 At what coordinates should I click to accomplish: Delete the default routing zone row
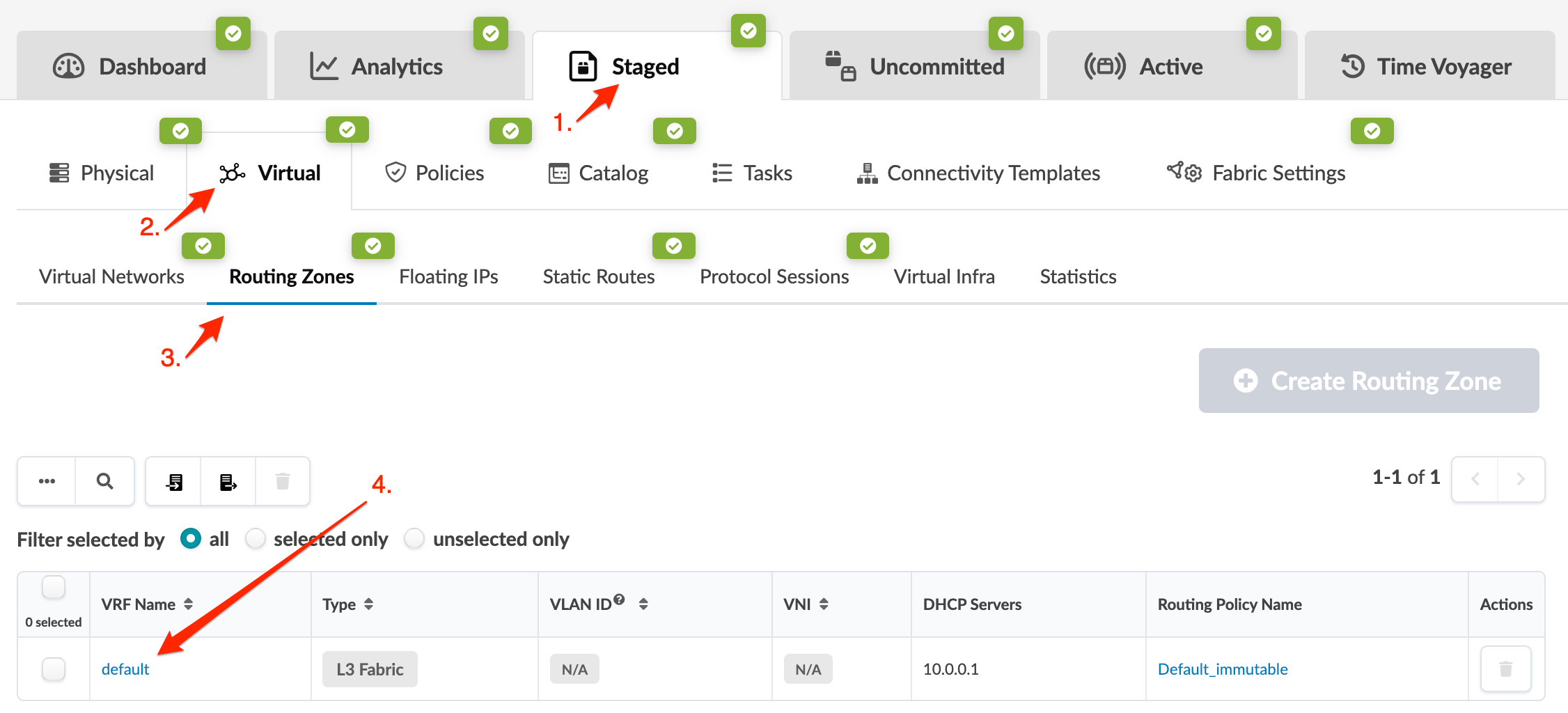coord(1505,669)
